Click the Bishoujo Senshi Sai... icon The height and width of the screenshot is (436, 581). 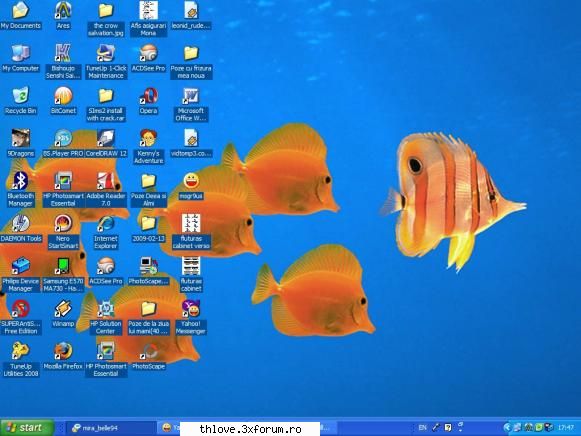click(x=63, y=61)
